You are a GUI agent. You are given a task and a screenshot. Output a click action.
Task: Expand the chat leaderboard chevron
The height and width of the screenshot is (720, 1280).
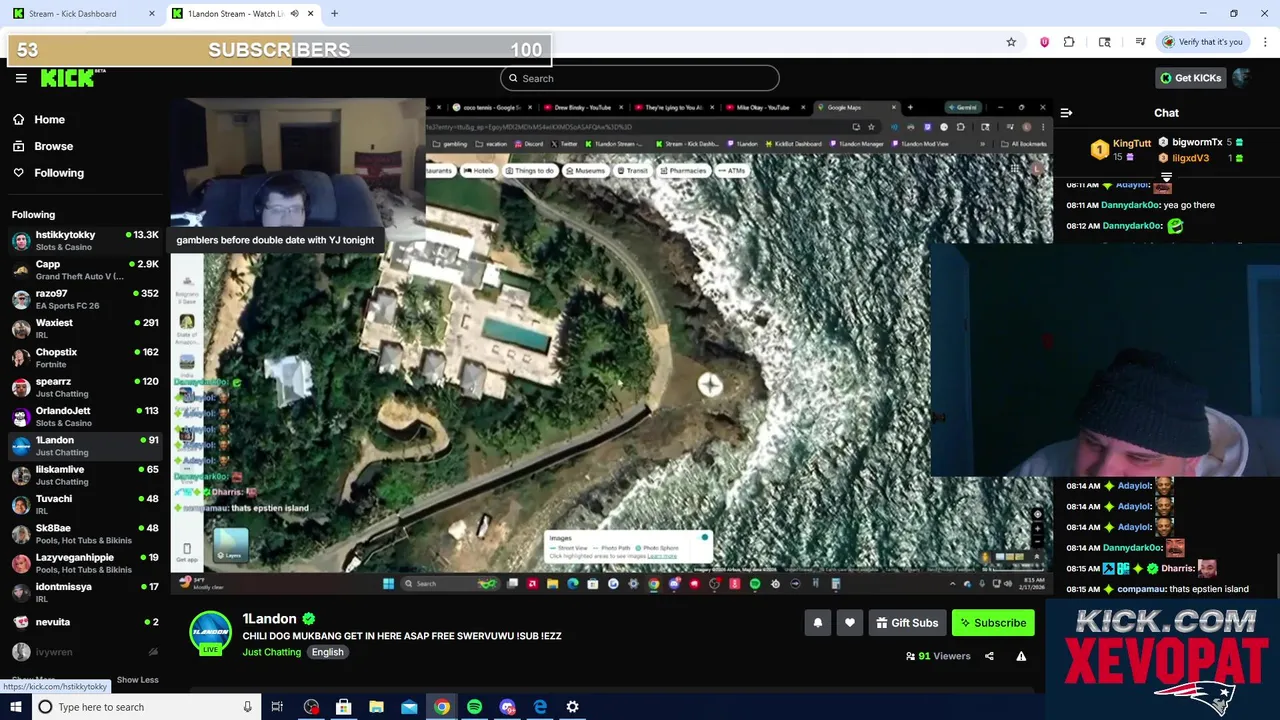1166,176
